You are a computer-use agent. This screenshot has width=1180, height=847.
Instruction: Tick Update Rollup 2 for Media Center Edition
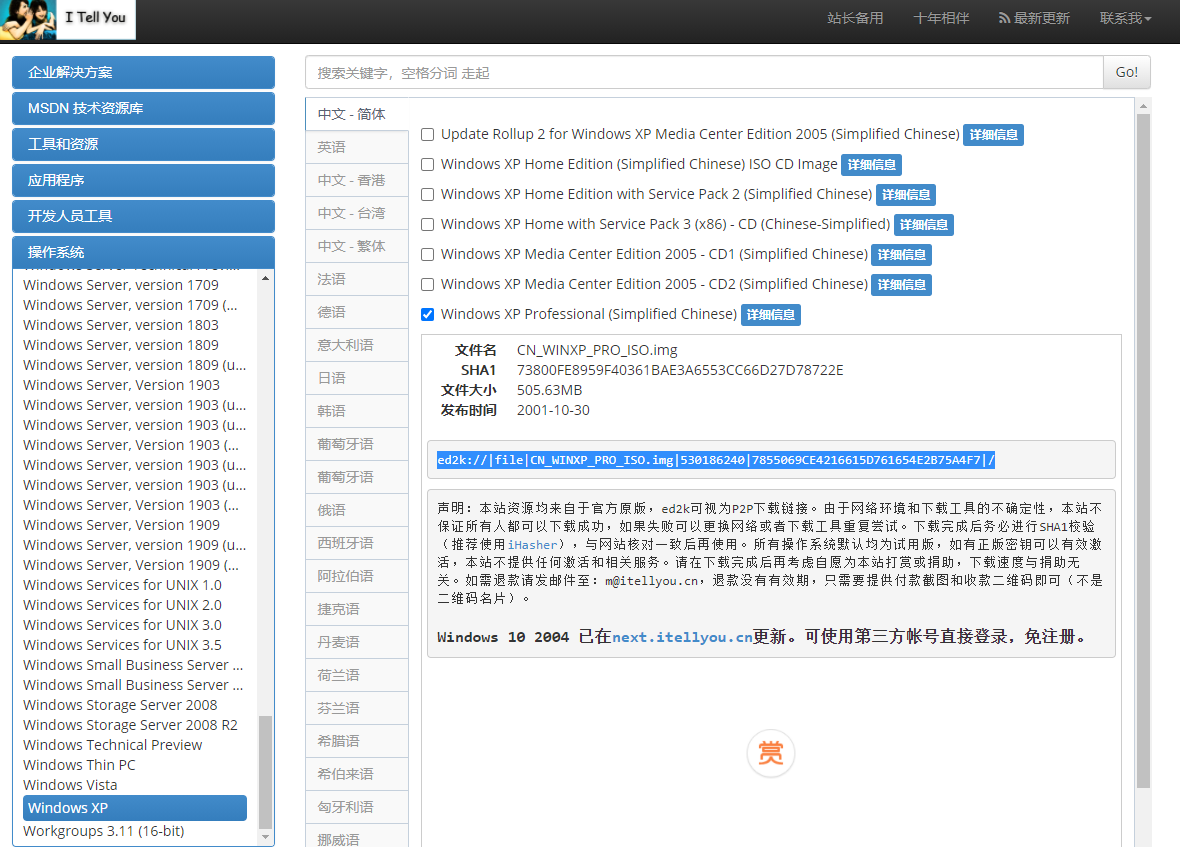(428, 134)
